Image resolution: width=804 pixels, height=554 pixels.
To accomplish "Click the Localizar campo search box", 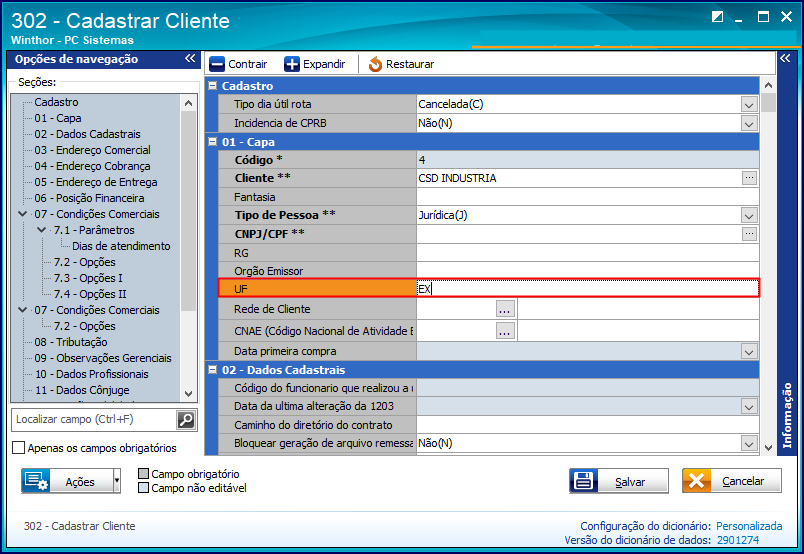I will click(94, 420).
